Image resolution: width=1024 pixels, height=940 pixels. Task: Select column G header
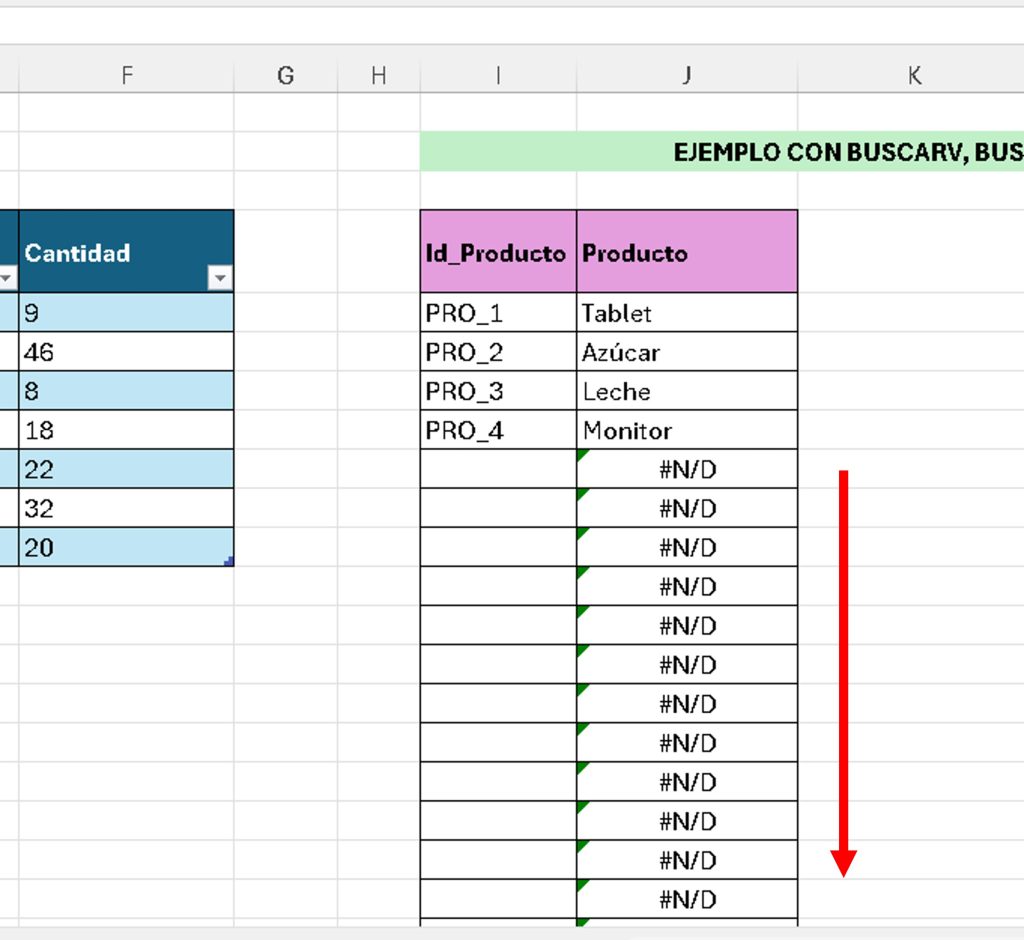click(x=285, y=75)
